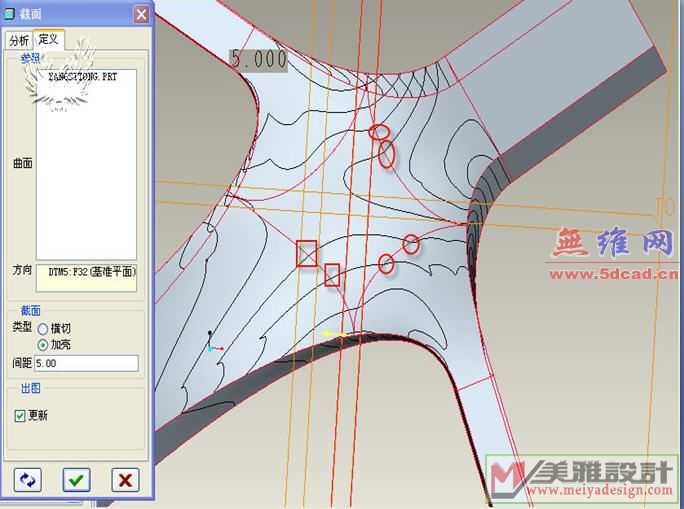Click the coordinate system marker on model

pyautogui.click(x=213, y=342)
